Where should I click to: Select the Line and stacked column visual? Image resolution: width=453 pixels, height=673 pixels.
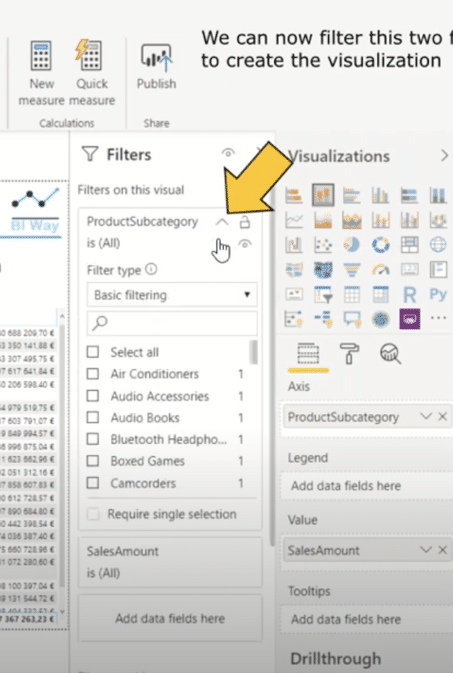pos(380,220)
